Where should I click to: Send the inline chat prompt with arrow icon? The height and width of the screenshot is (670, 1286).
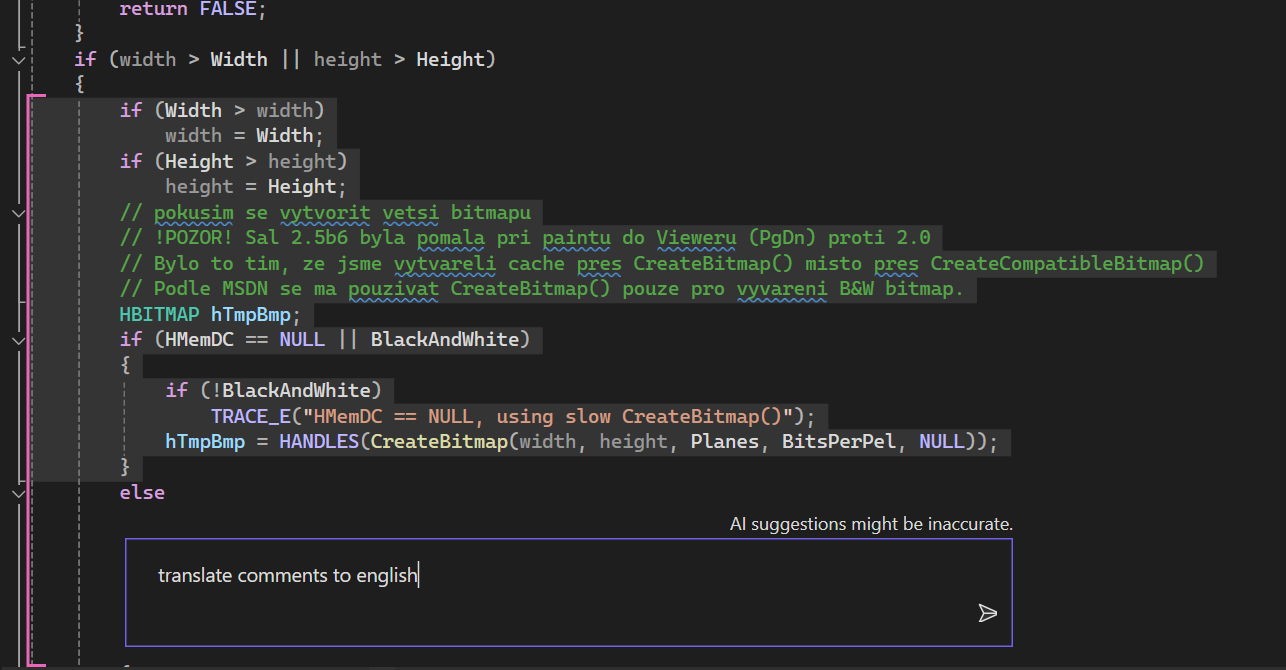click(x=987, y=613)
